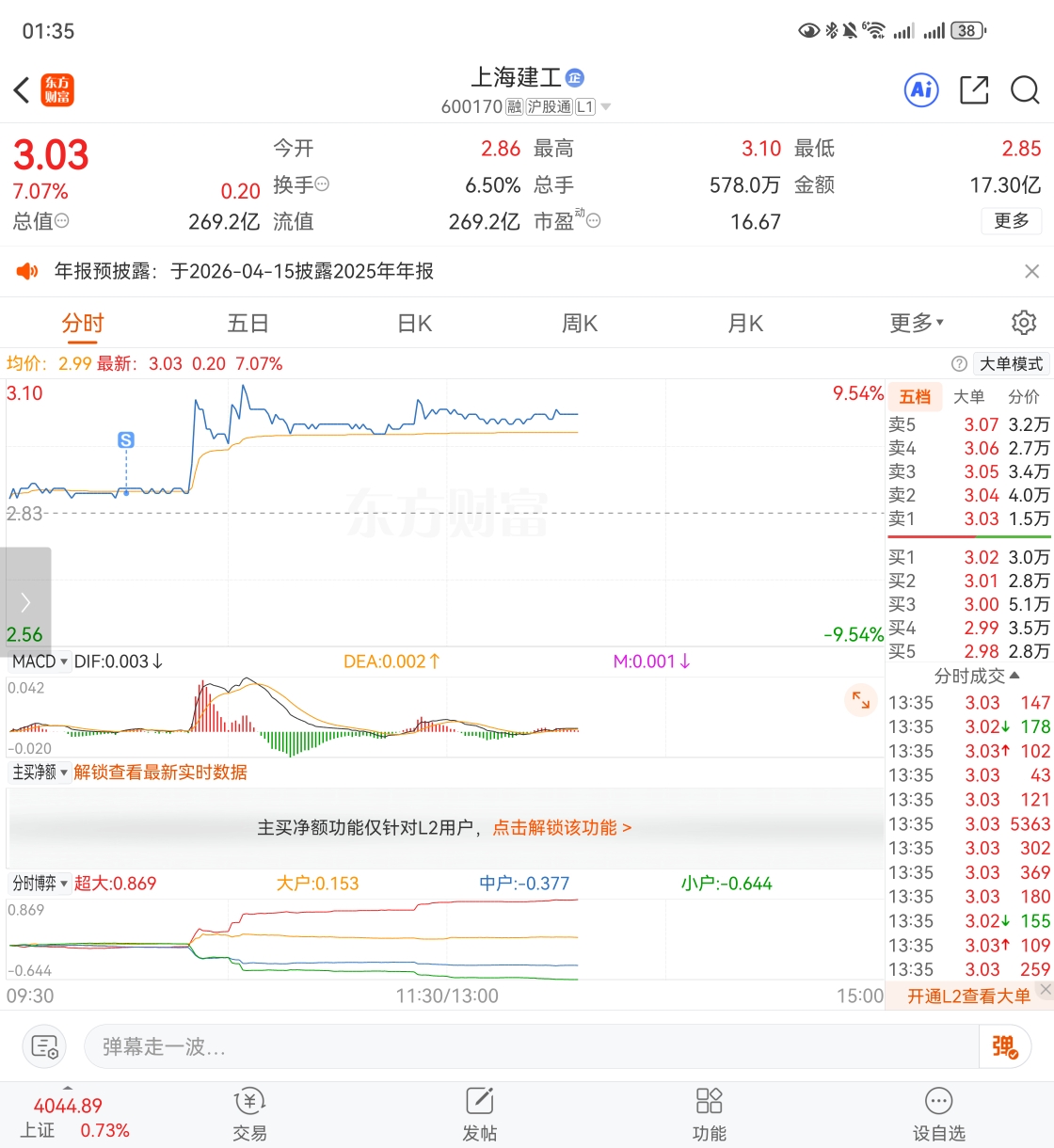Image resolution: width=1054 pixels, height=1148 pixels.
Task: Open the 功能 functions icon
Action: [x=709, y=1114]
